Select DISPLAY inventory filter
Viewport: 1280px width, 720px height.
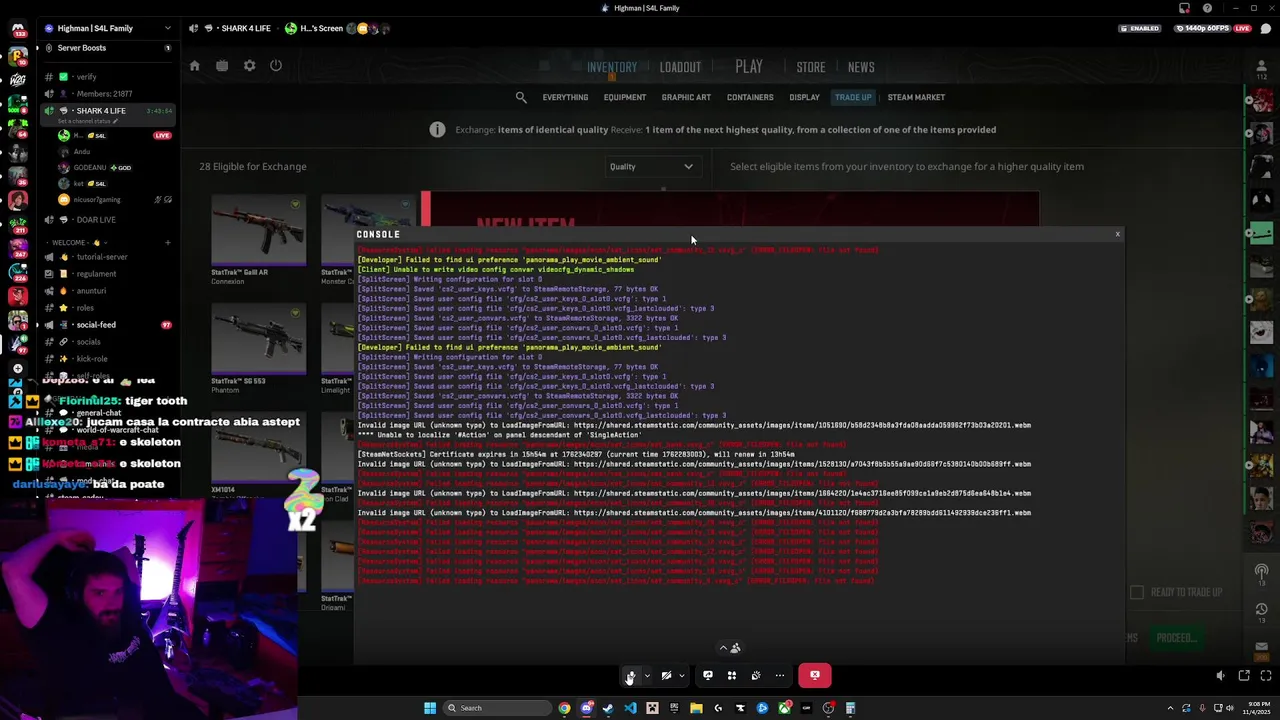pos(804,97)
